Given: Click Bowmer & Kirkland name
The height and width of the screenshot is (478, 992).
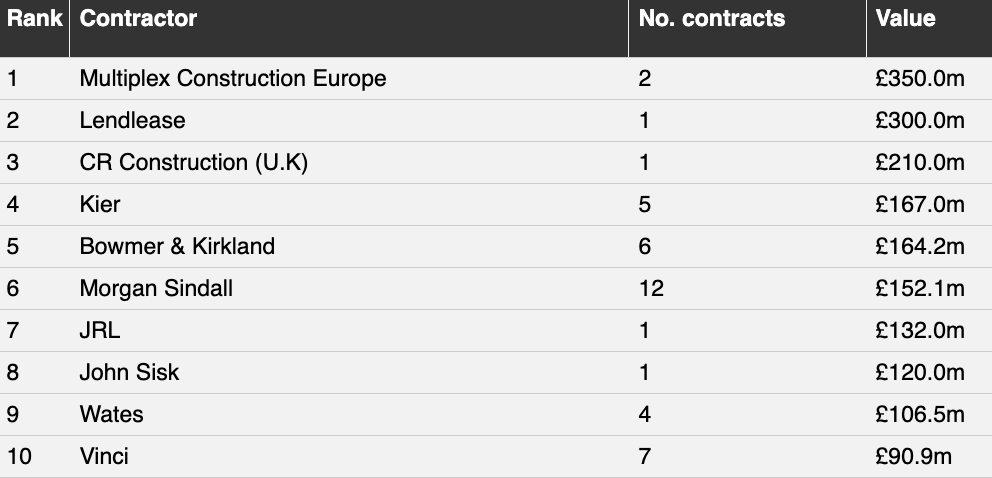Looking at the screenshot, I should click(177, 246).
